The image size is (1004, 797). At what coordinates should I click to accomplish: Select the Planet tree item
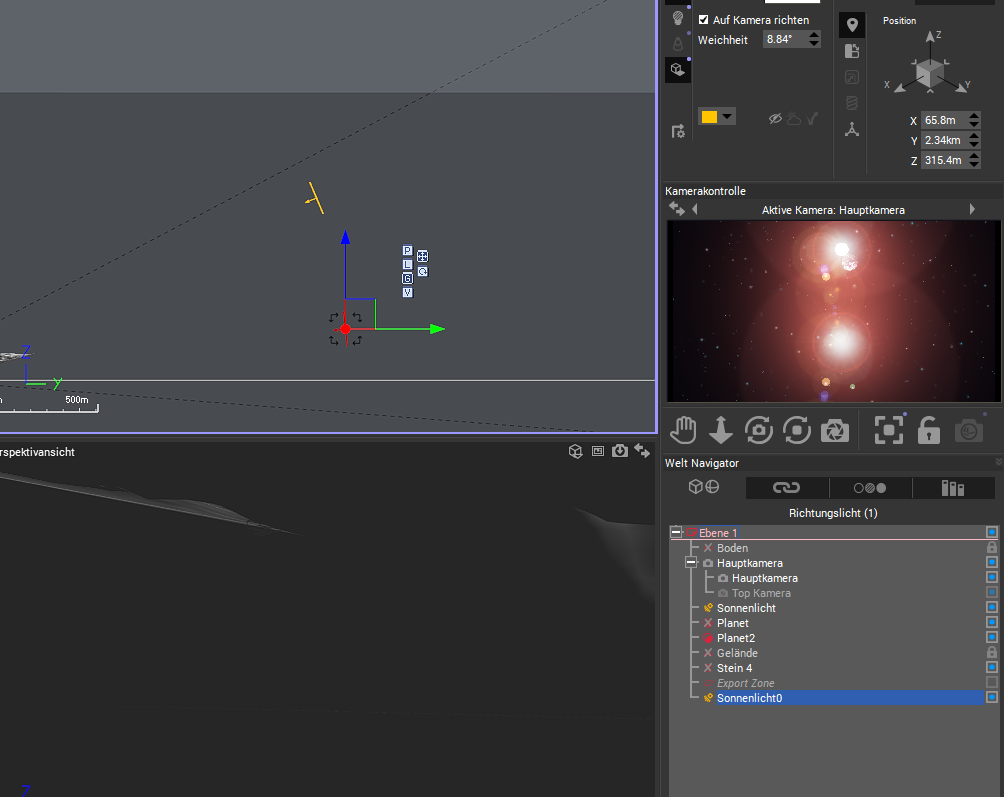click(733, 623)
